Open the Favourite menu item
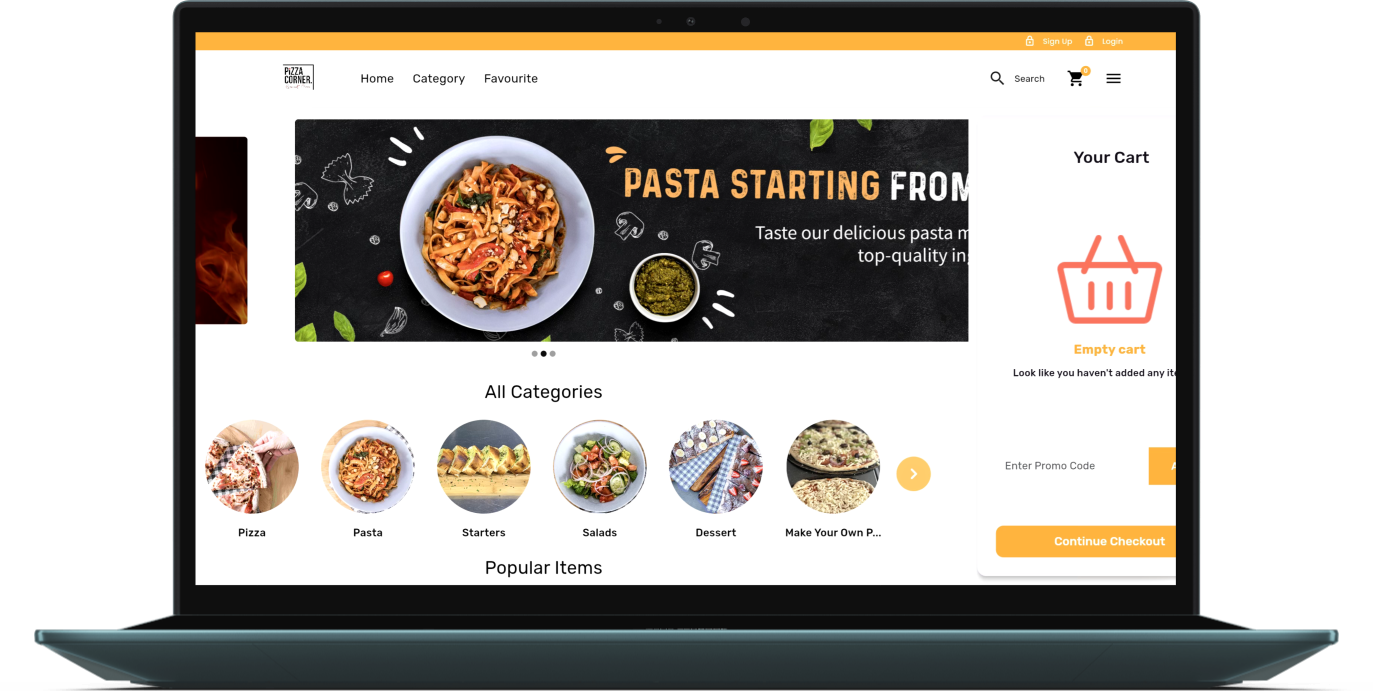The image size is (1373, 691). [x=511, y=78]
